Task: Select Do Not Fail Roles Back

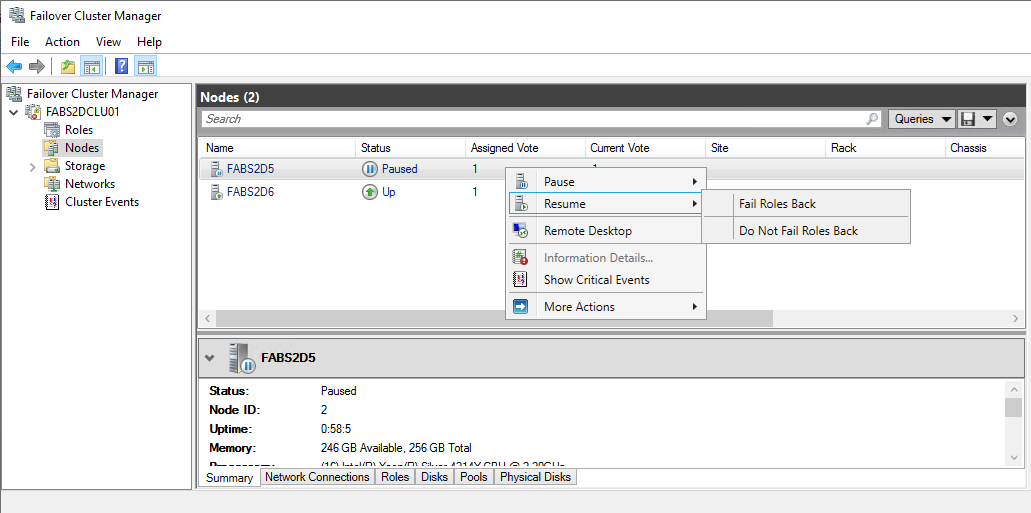Action: click(798, 231)
